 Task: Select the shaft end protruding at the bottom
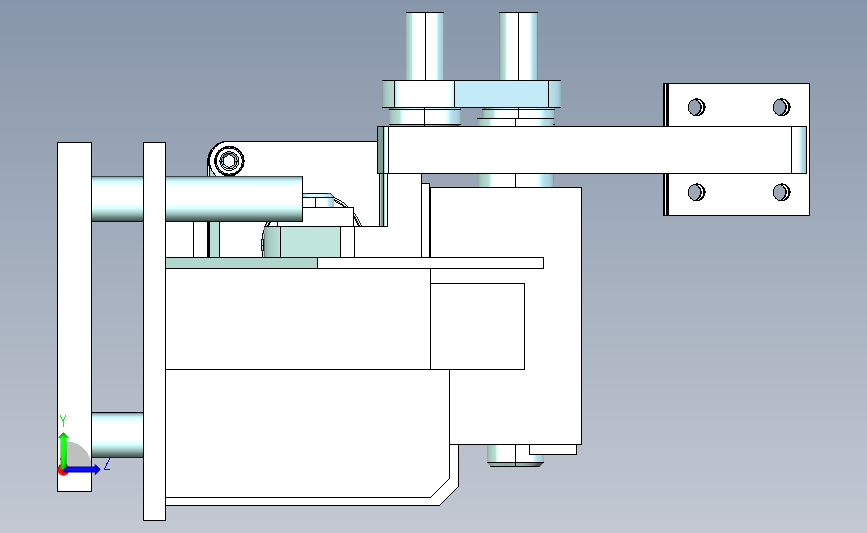515,455
